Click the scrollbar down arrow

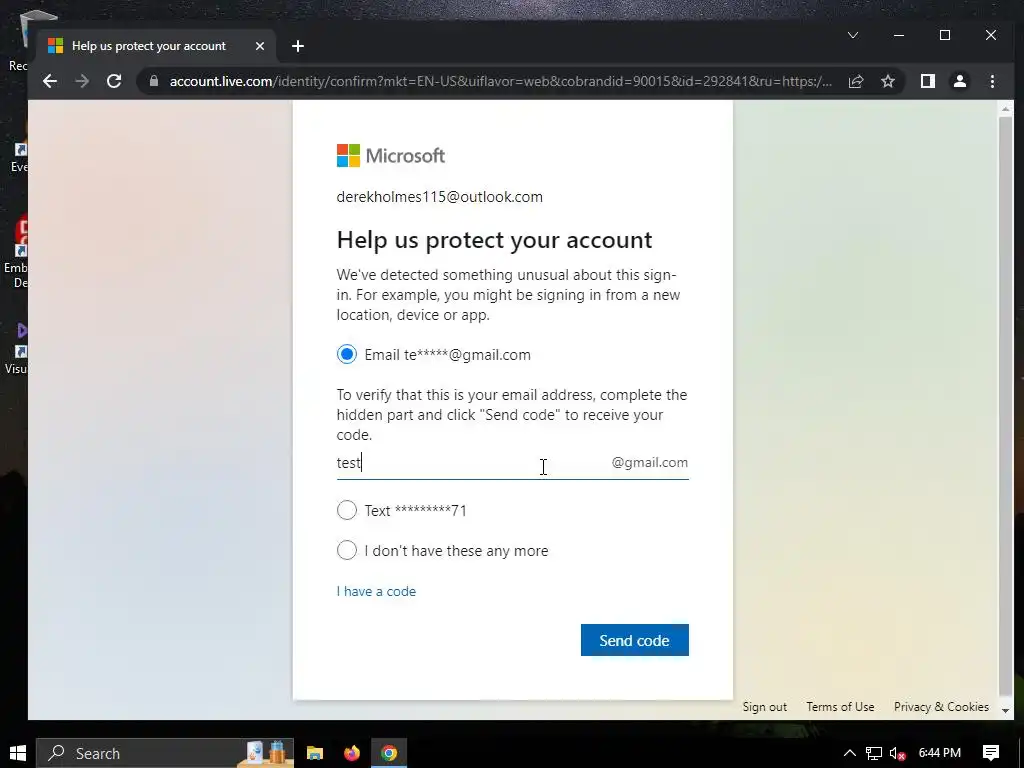tap(1006, 711)
